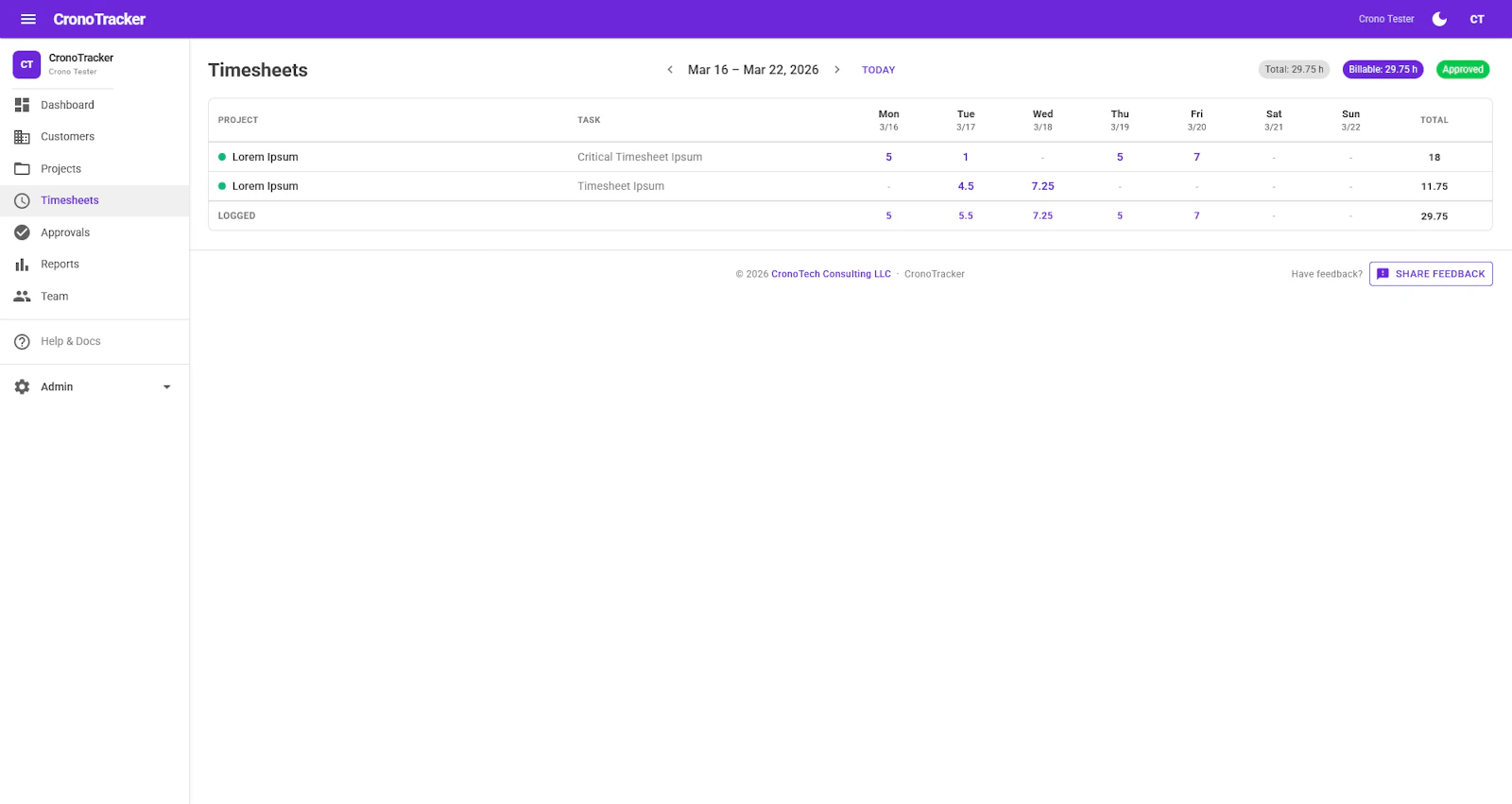The width and height of the screenshot is (1512, 804).
Task: Click the logged grand total 29.75
Action: click(1435, 216)
